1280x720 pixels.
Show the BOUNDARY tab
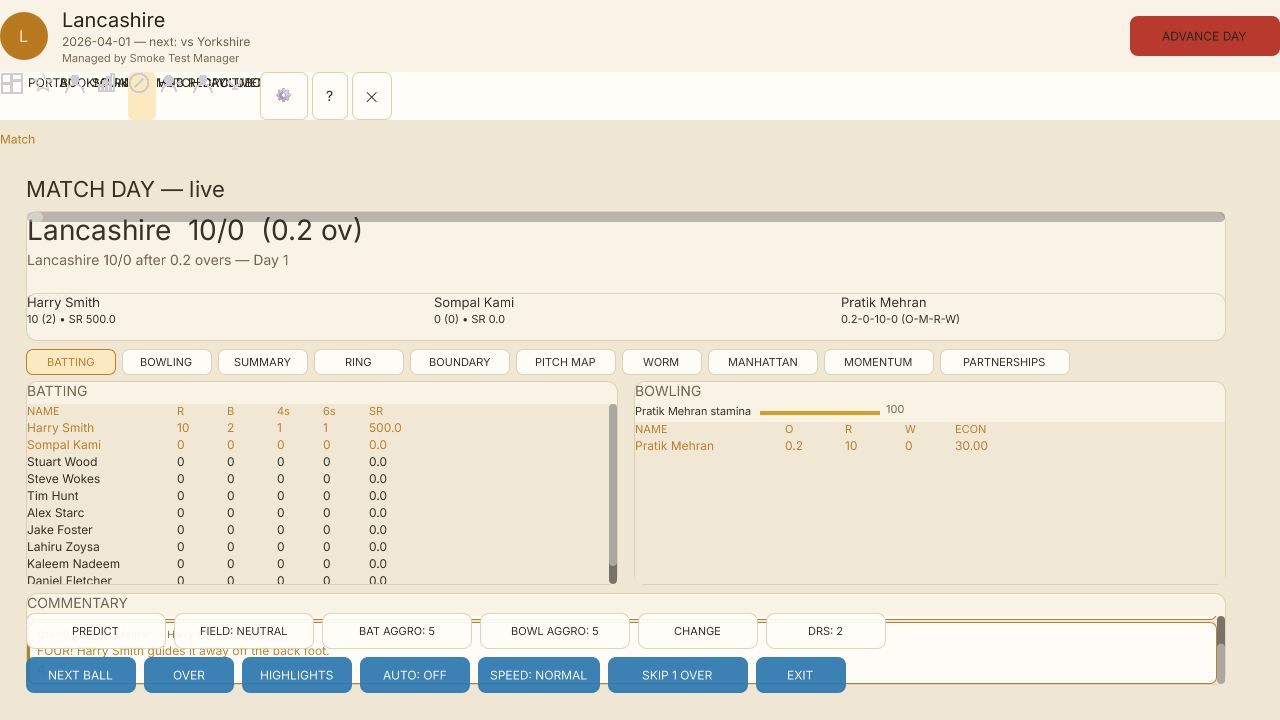[x=459, y=362]
